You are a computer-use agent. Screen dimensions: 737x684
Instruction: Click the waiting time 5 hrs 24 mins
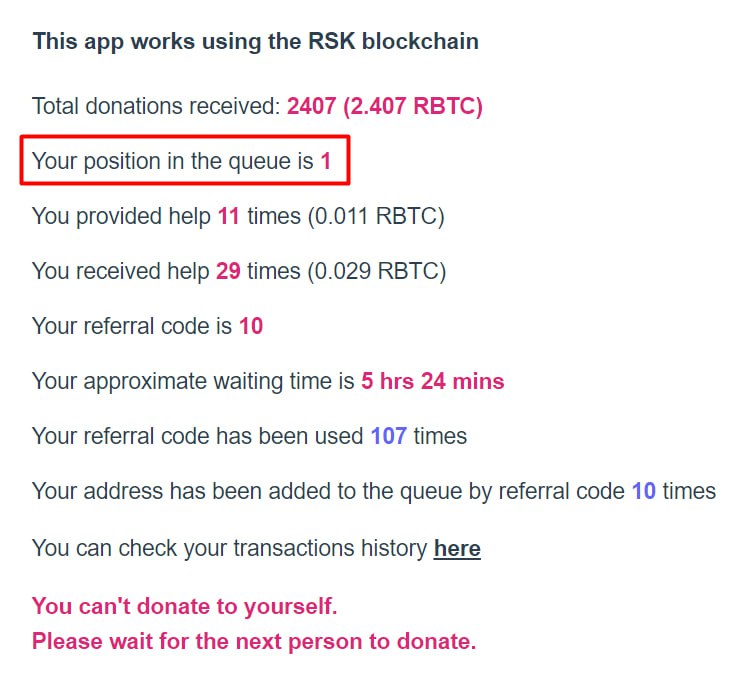(432, 381)
